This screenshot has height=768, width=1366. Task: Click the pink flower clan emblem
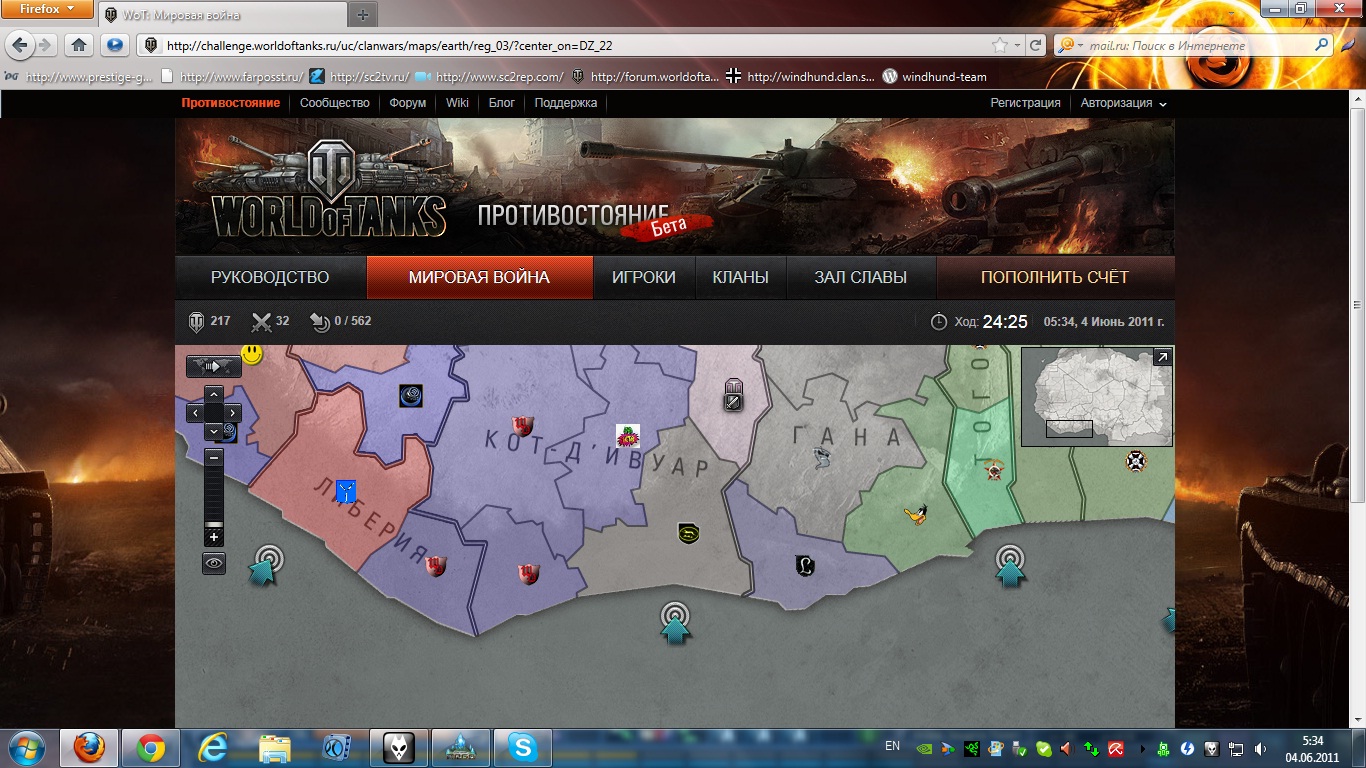click(x=627, y=436)
